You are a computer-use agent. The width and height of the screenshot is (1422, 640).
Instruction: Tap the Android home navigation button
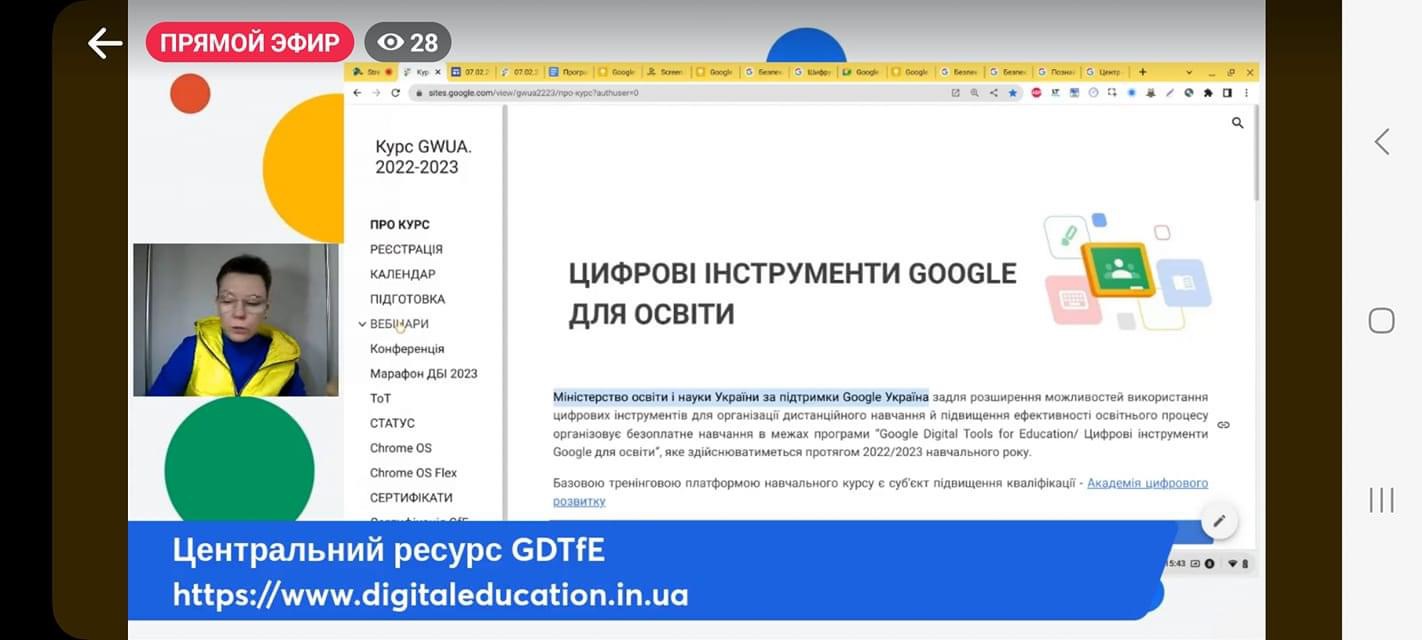tap(1381, 320)
